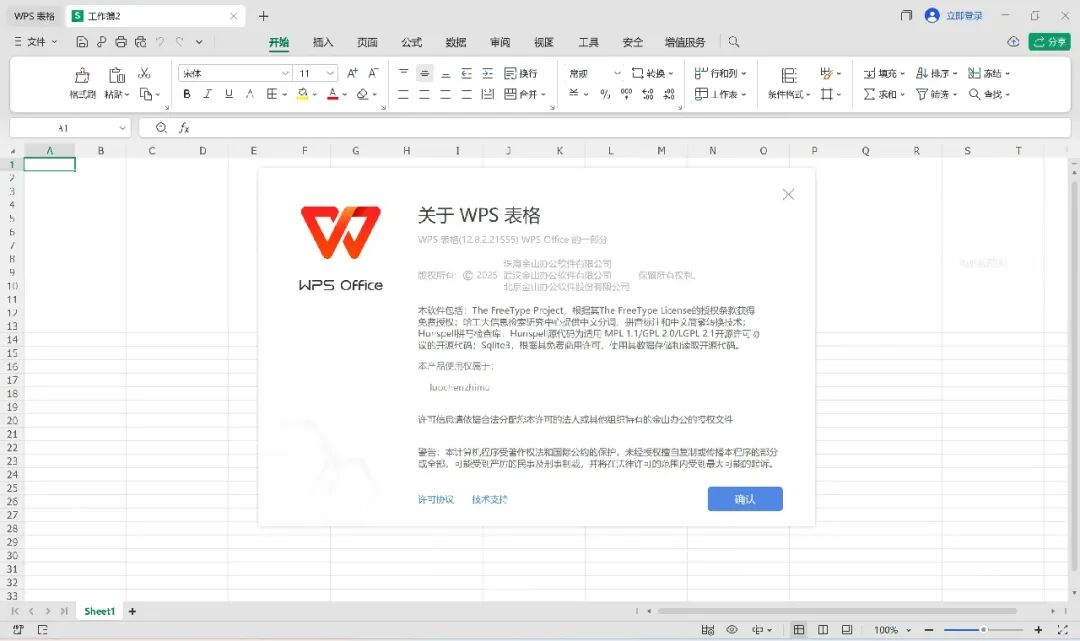The width and height of the screenshot is (1080, 641).
Task: Switch to Page Break preview in status bar
Action: point(847,629)
